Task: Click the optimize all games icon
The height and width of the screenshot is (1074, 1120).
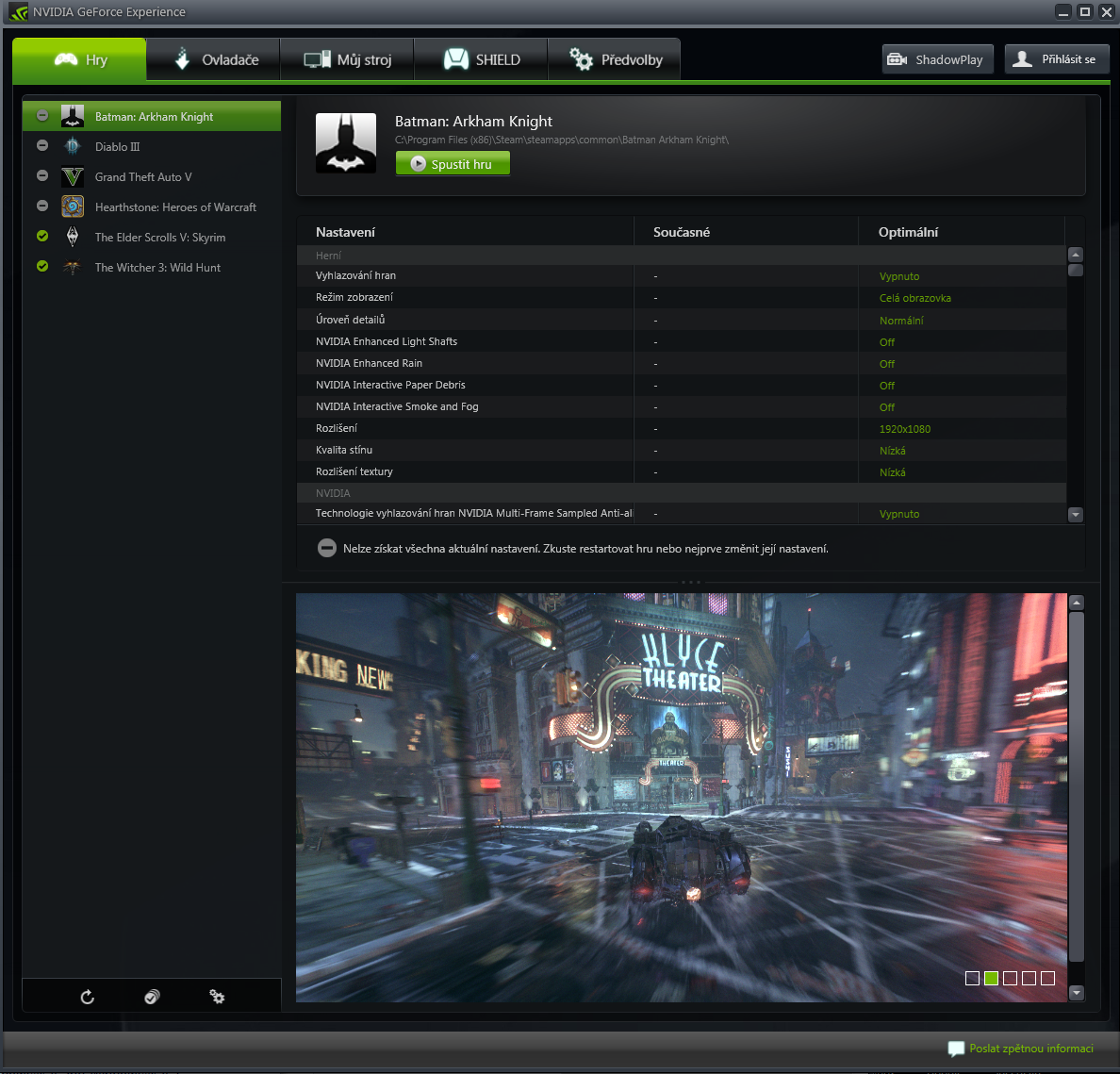Action: (152, 997)
